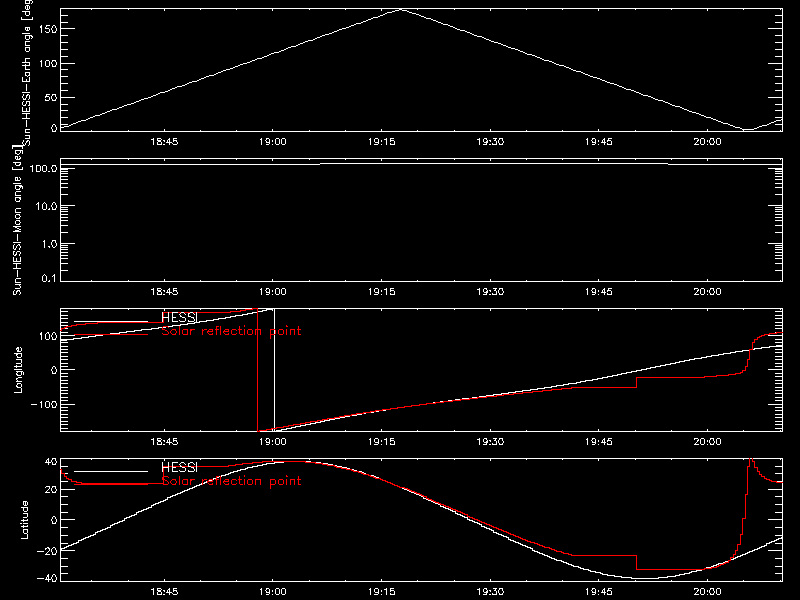
Task: Click the 100.0 tick on Moon angle plot
Action: click(x=43, y=168)
